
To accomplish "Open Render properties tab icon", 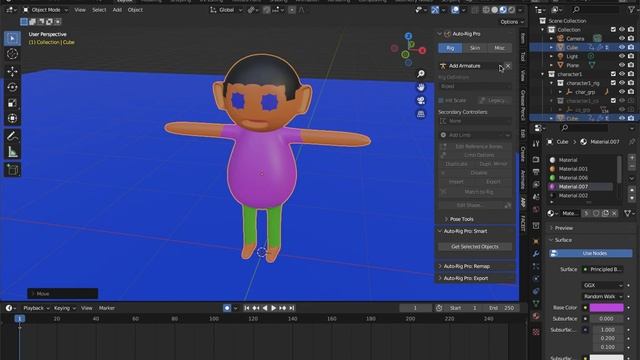I will 536,160.
